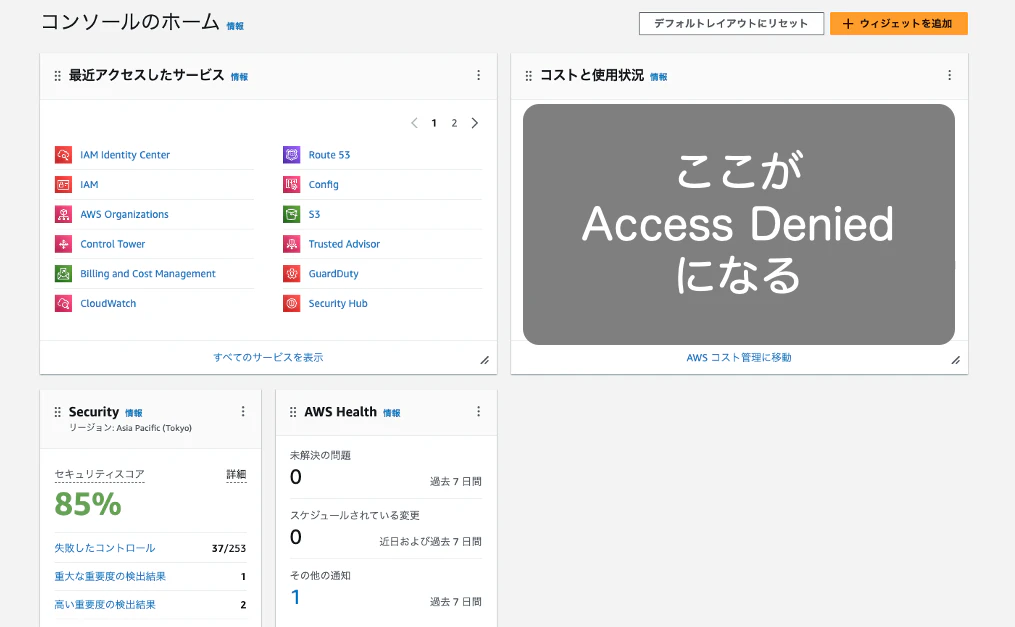
Task: Grab the drag handle of 最近アクセスしたサービス widget
Action: tap(58, 76)
